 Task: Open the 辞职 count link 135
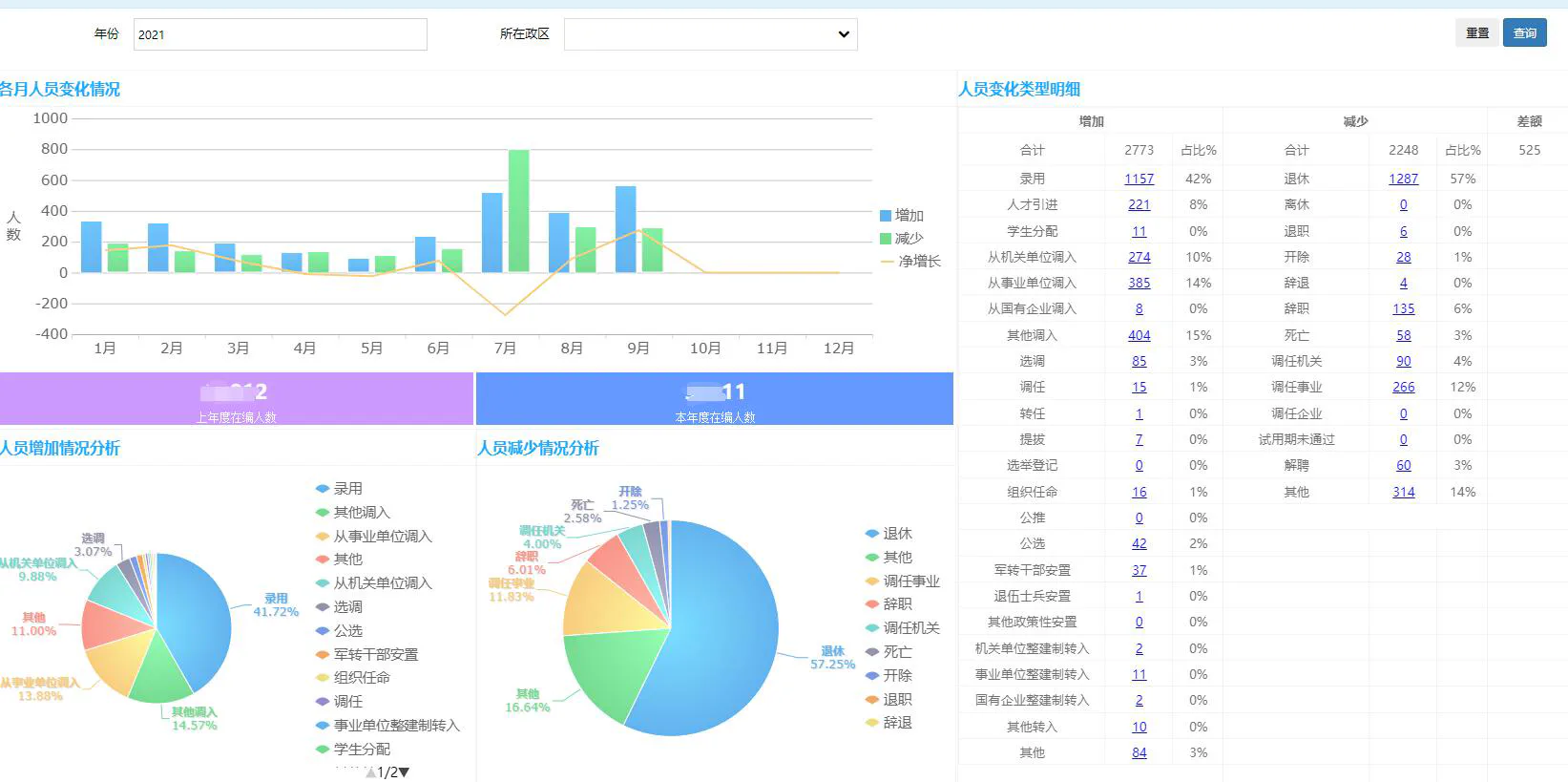click(x=1403, y=308)
